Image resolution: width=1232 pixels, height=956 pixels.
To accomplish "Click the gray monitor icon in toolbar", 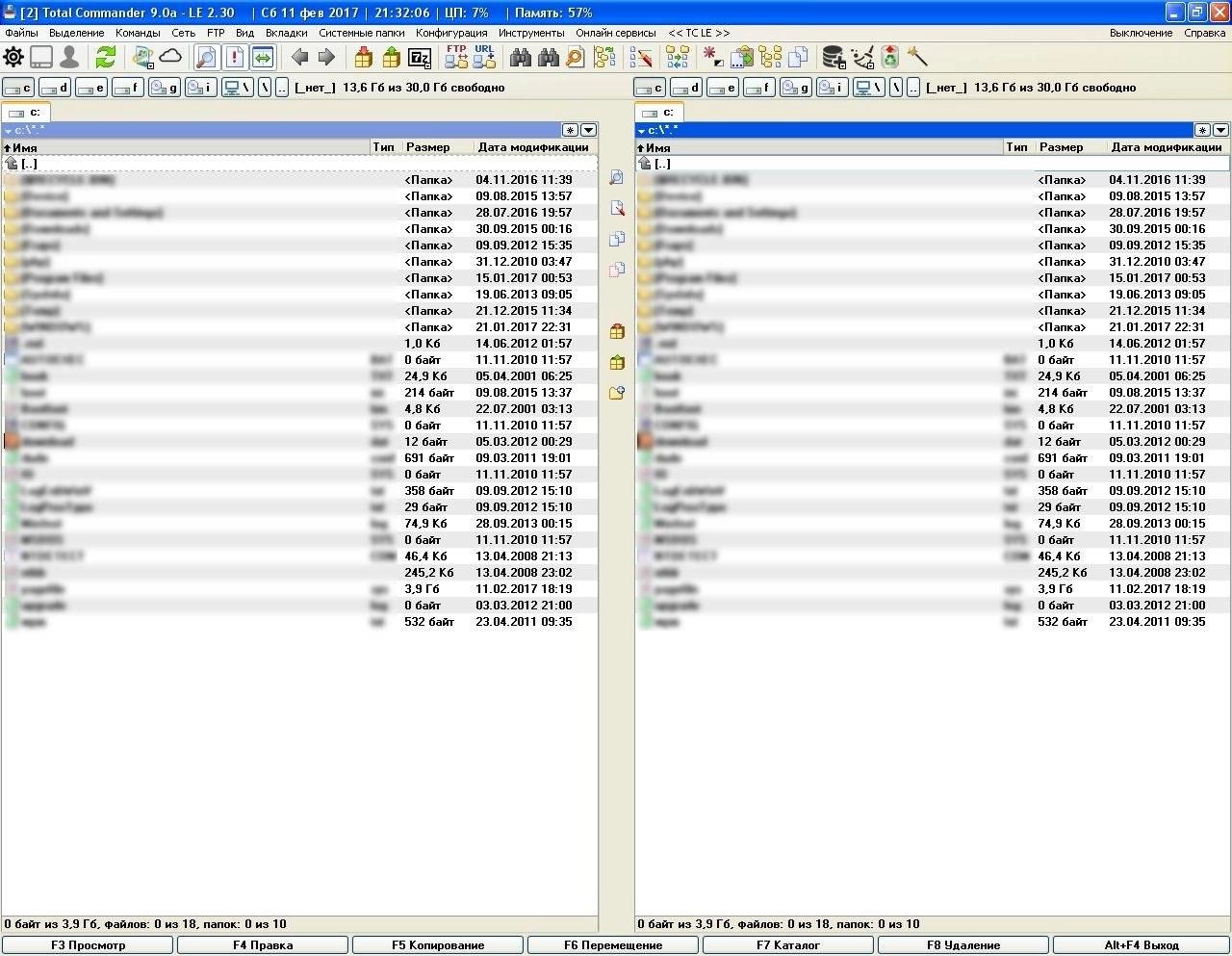I will pos(41,57).
